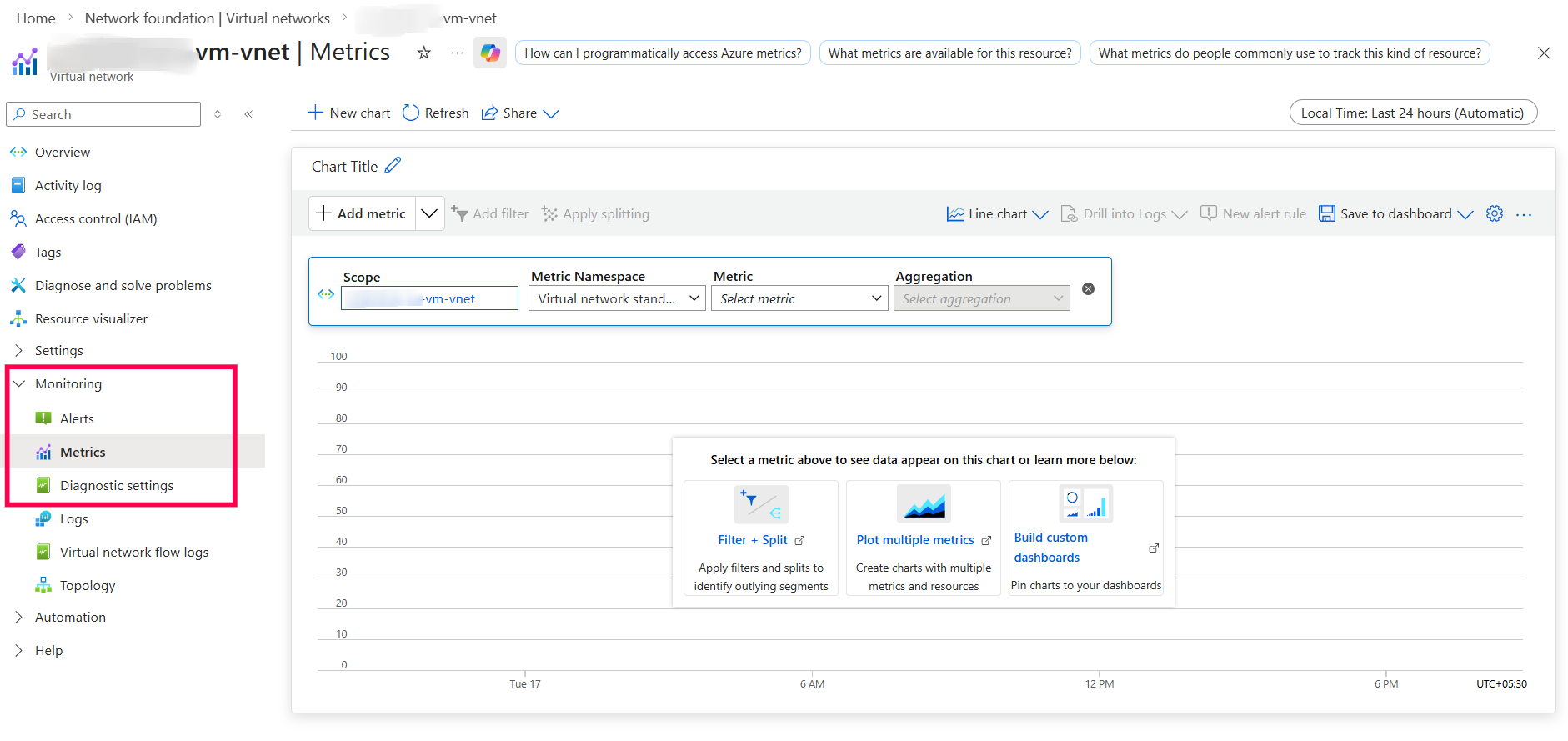
Task: Open the Select metric dropdown
Action: tap(799, 298)
